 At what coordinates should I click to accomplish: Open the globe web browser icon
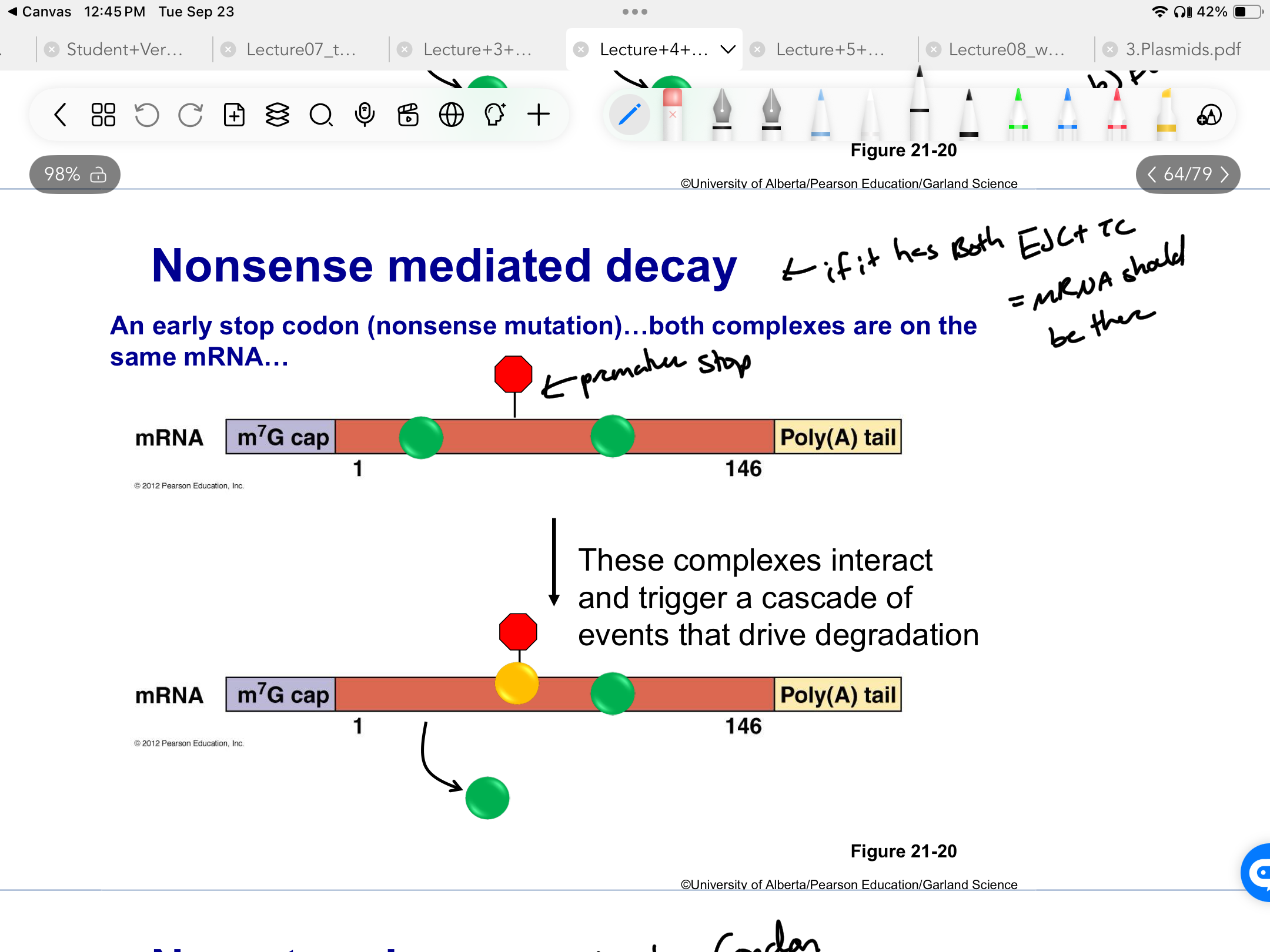(451, 115)
